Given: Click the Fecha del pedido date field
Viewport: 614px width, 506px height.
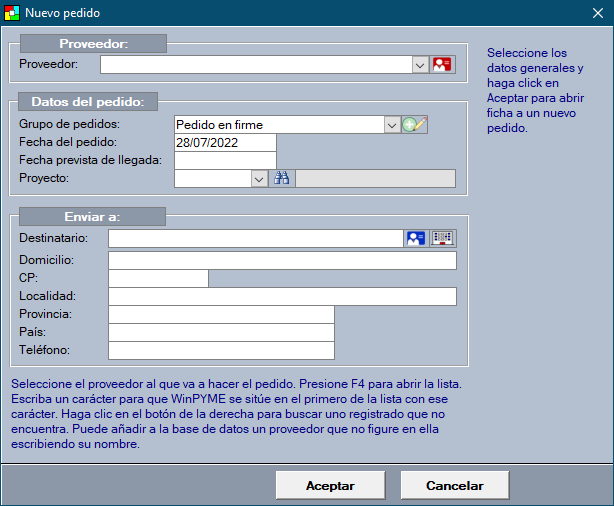Looking at the screenshot, I should (225, 143).
